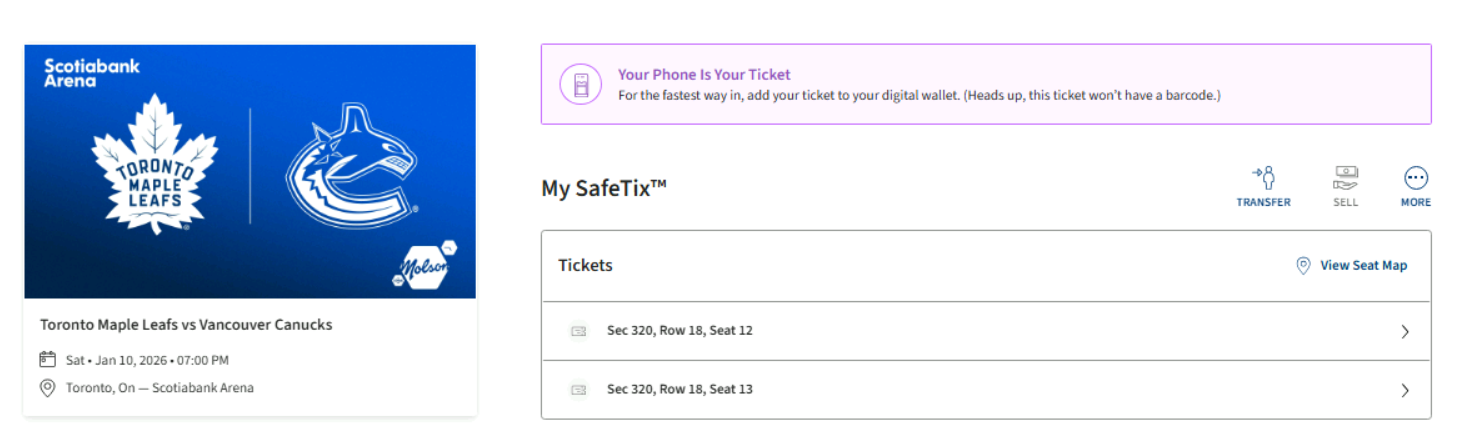Click the calendar icon beside event date
The height and width of the screenshot is (447, 1479).
click(47, 360)
